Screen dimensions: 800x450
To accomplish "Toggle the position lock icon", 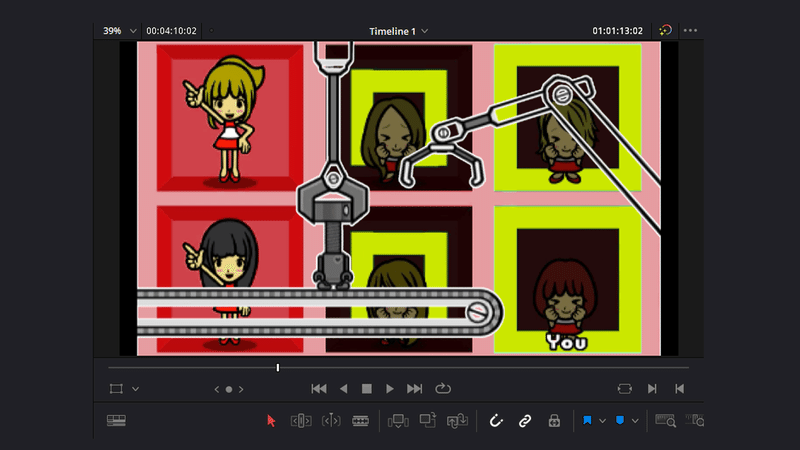I will [554, 421].
